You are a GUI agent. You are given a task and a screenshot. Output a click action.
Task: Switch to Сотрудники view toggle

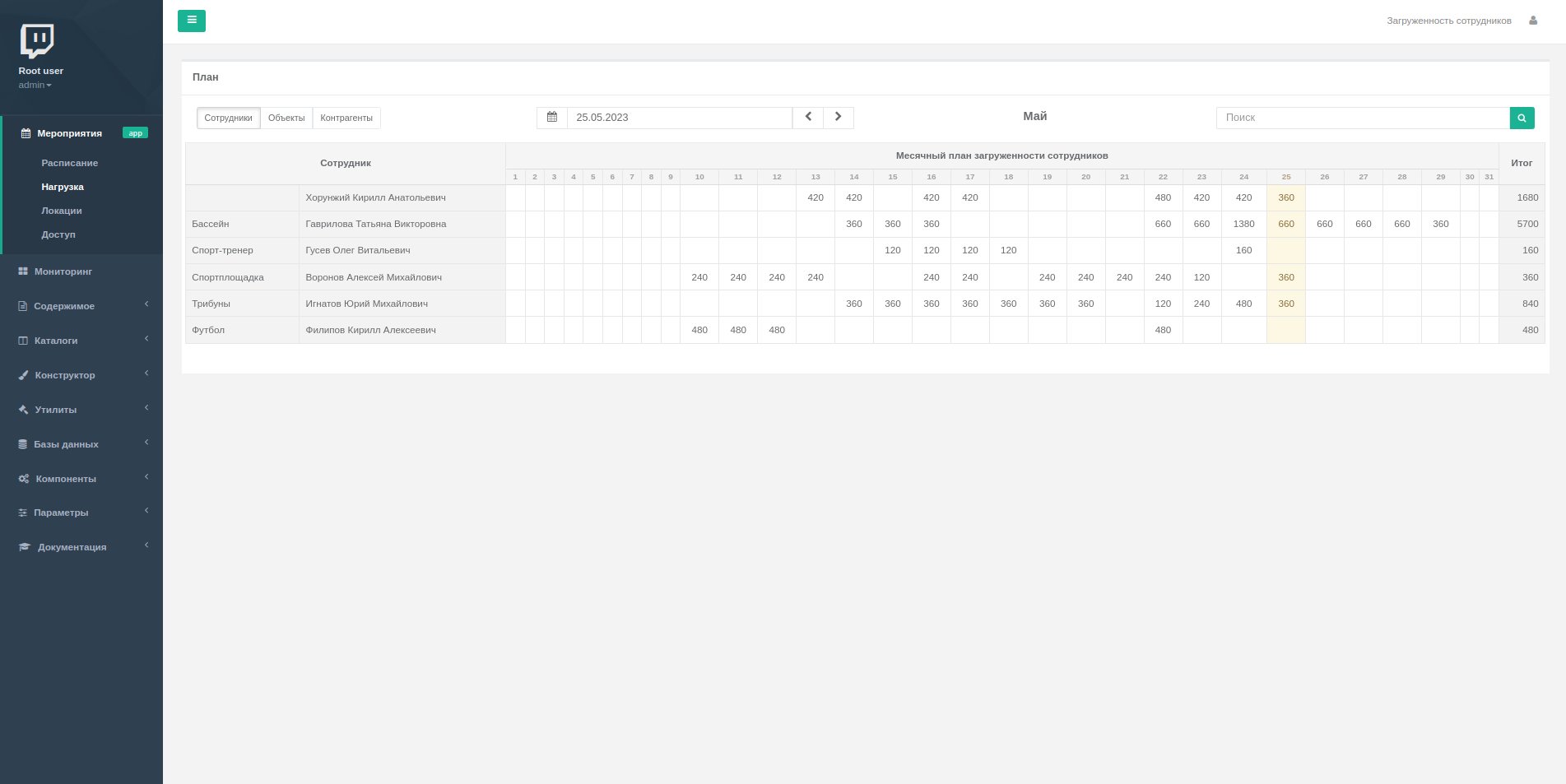click(228, 118)
